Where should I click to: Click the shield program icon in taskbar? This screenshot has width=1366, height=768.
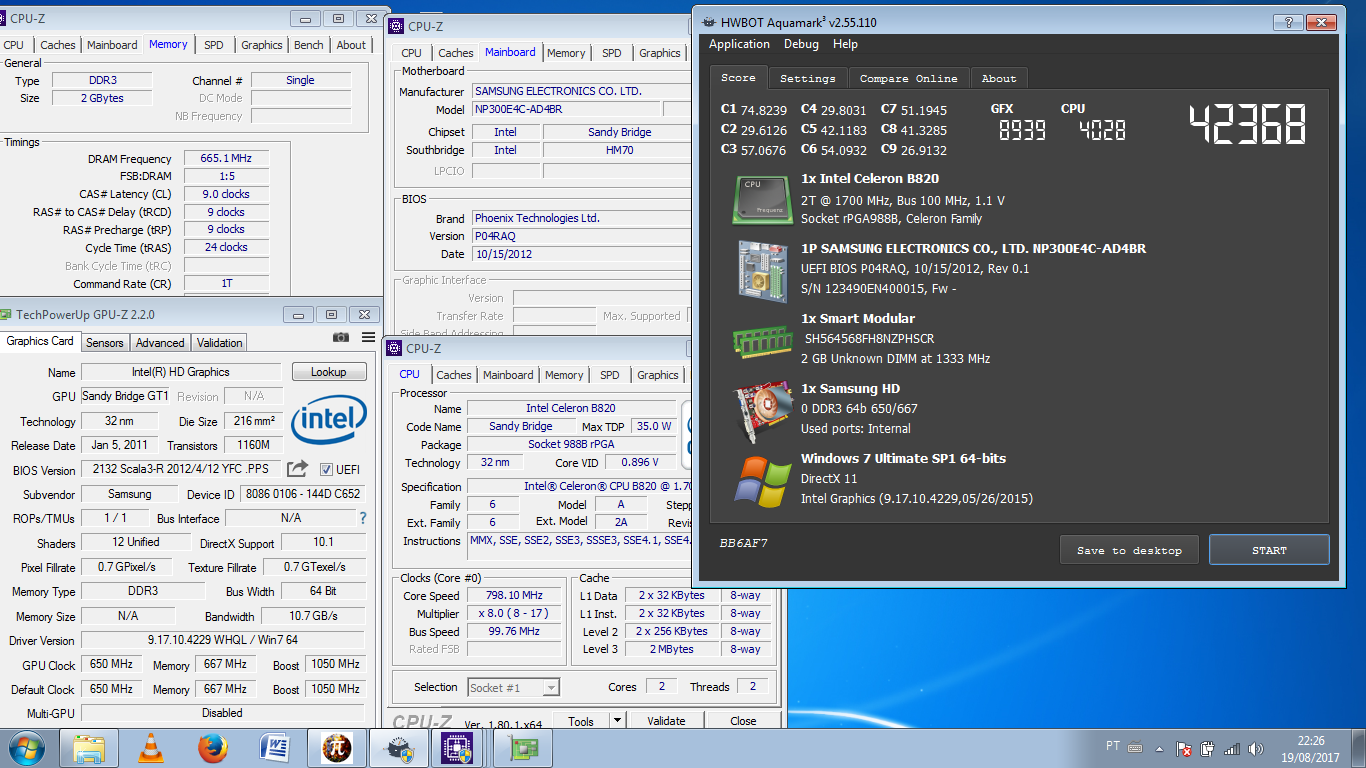point(398,748)
